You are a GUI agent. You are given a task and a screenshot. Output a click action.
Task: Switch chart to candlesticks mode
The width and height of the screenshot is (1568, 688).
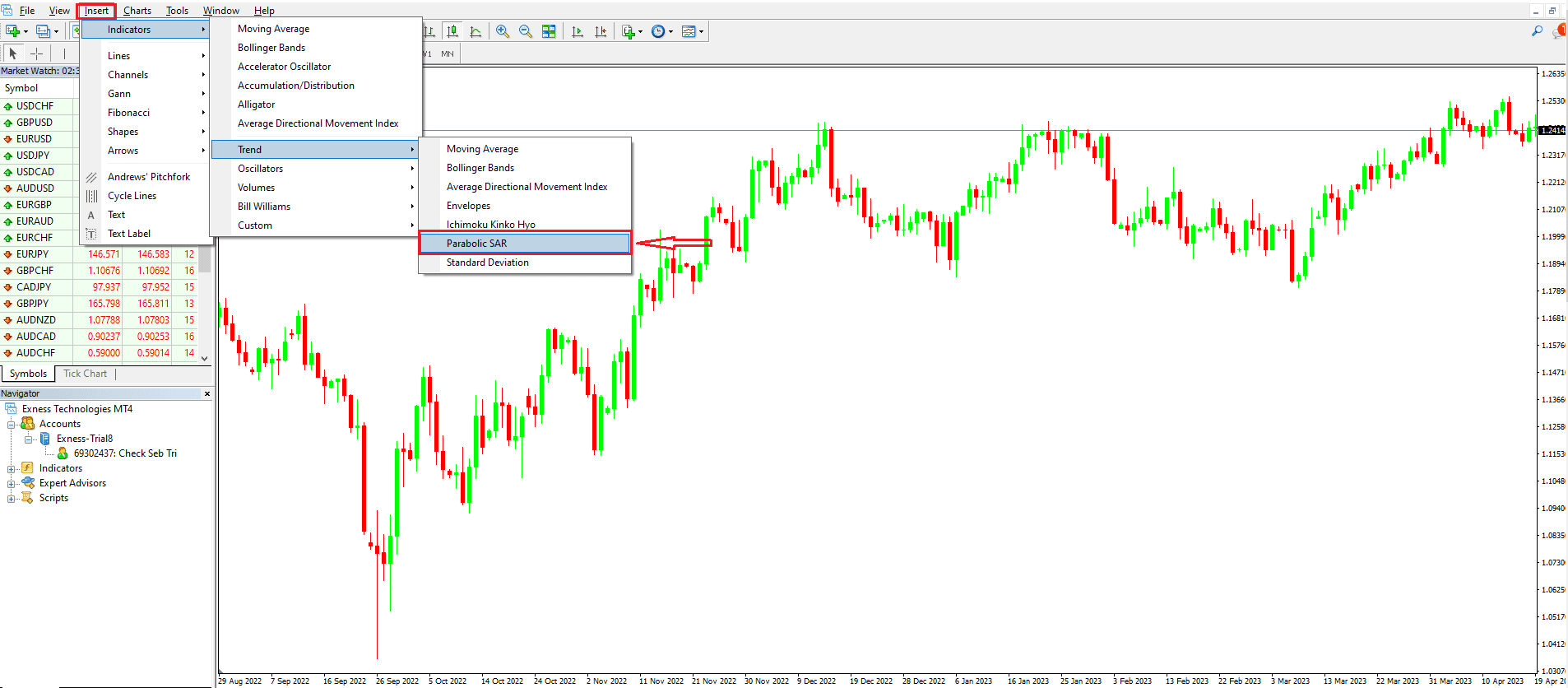[452, 31]
